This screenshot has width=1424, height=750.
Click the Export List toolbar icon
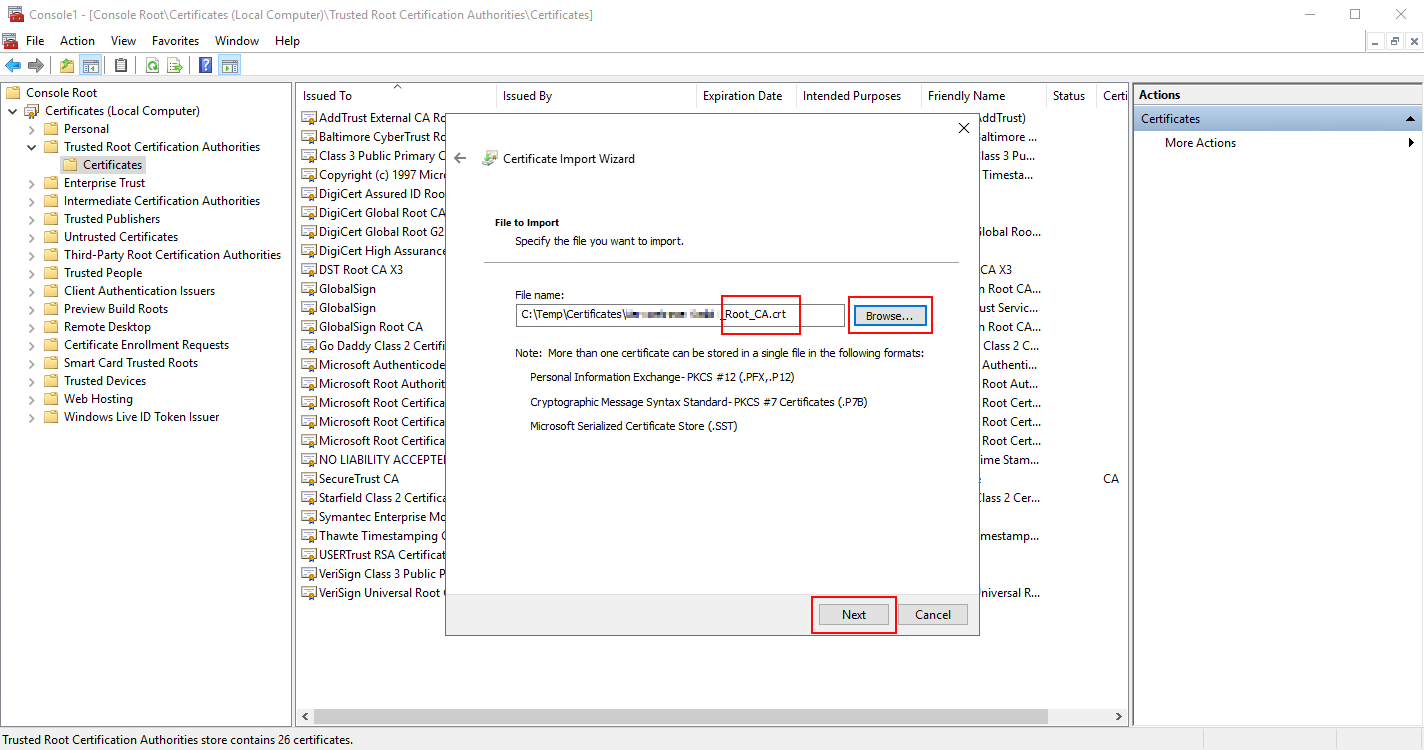point(175,64)
